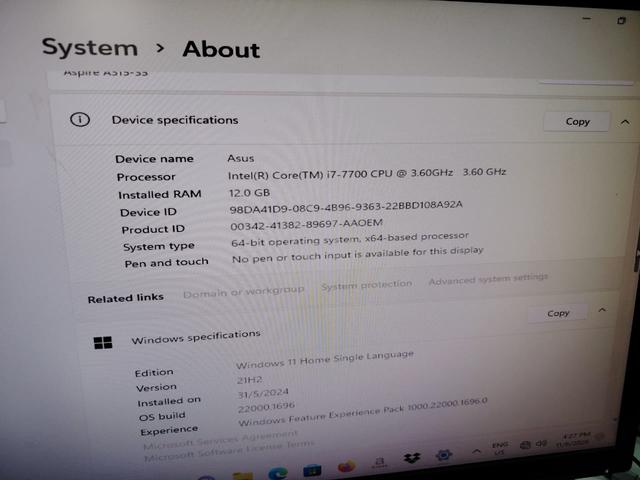Open network and volume tray icons
640x480 pixels.
(533, 444)
